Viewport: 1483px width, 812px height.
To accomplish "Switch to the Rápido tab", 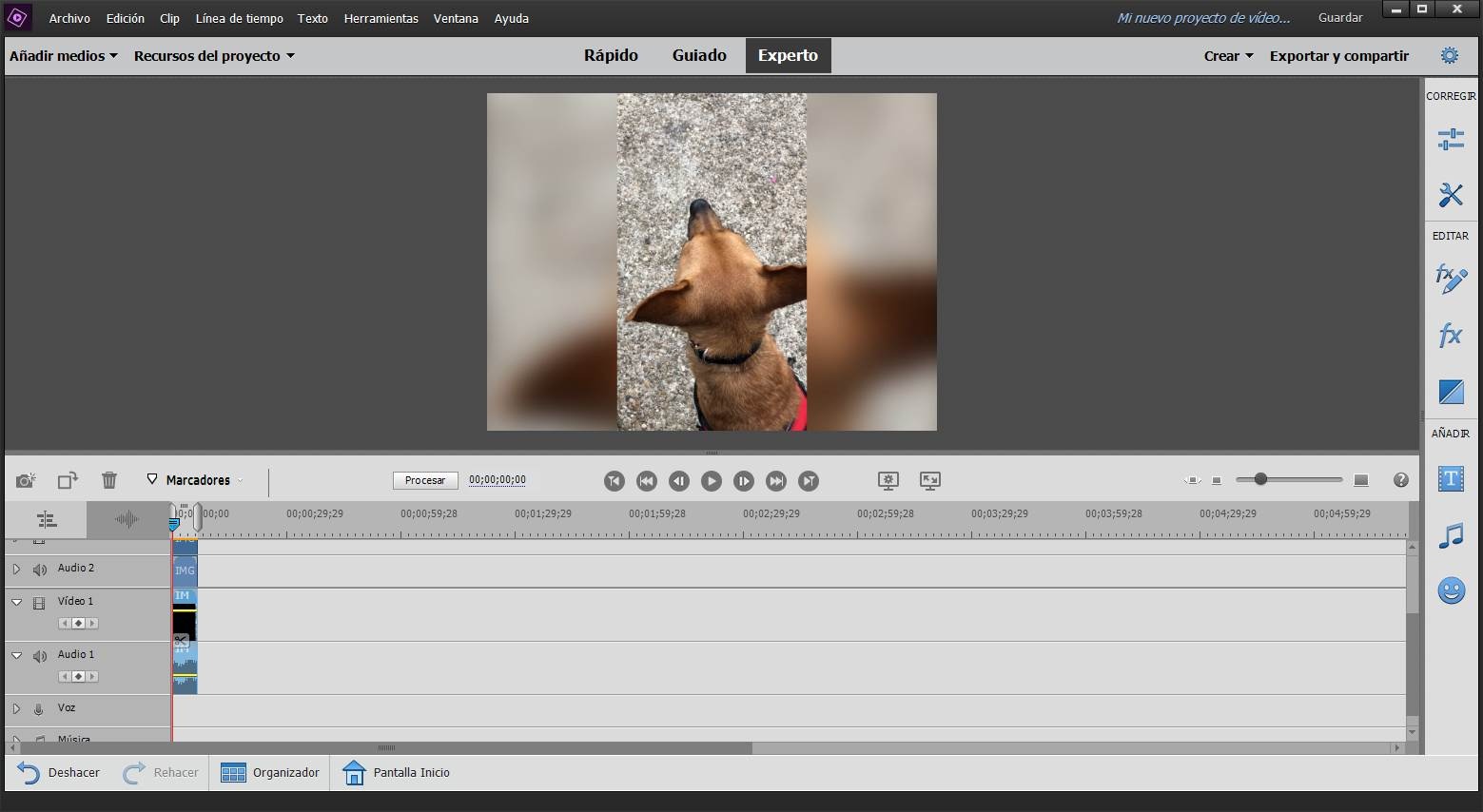I will click(x=611, y=55).
